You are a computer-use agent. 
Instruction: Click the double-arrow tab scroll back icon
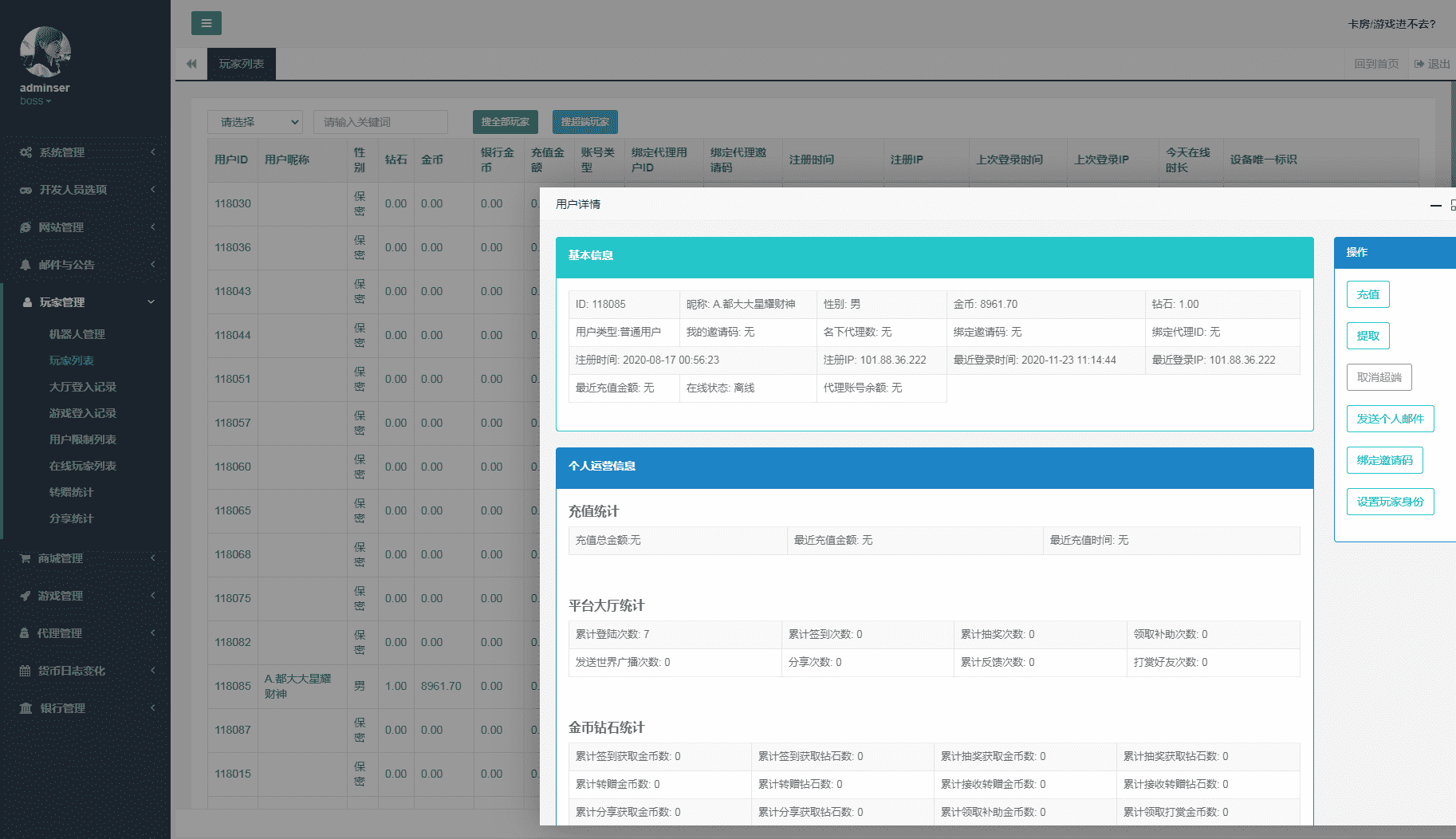point(191,64)
